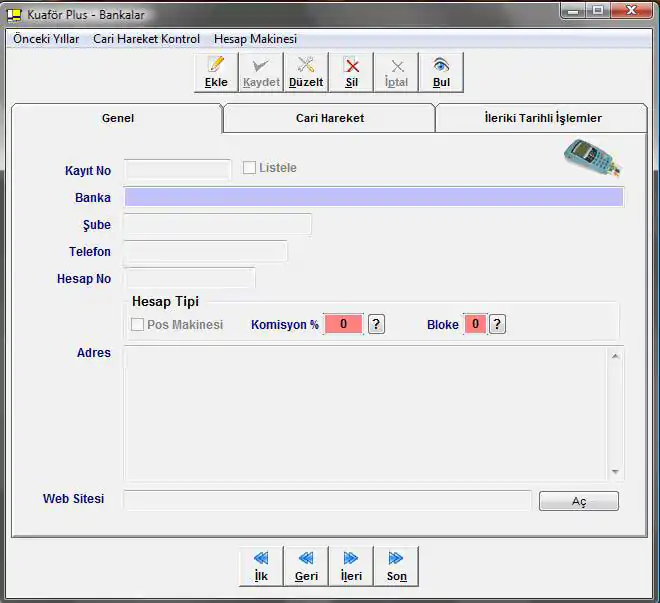Click the POS terminal image
The width and height of the screenshot is (660, 603).
pyautogui.click(x=591, y=158)
